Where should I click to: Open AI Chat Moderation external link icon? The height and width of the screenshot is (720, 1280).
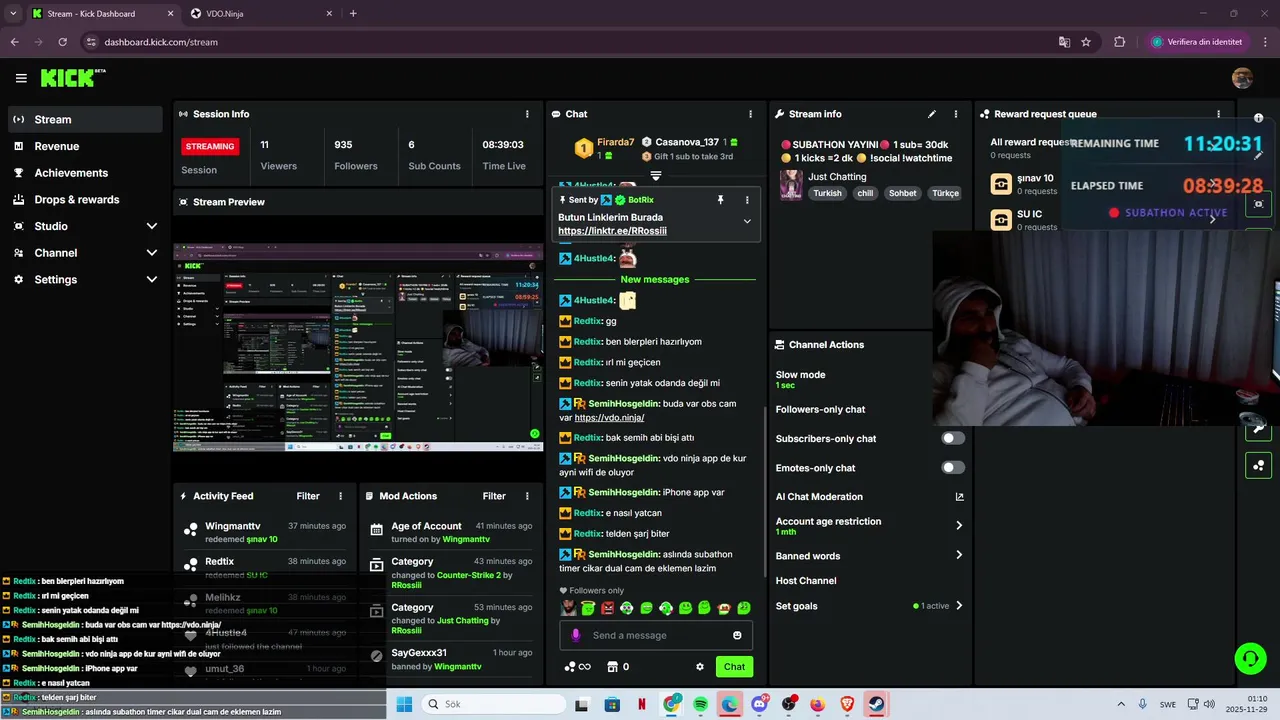pyautogui.click(x=960, y=497)
